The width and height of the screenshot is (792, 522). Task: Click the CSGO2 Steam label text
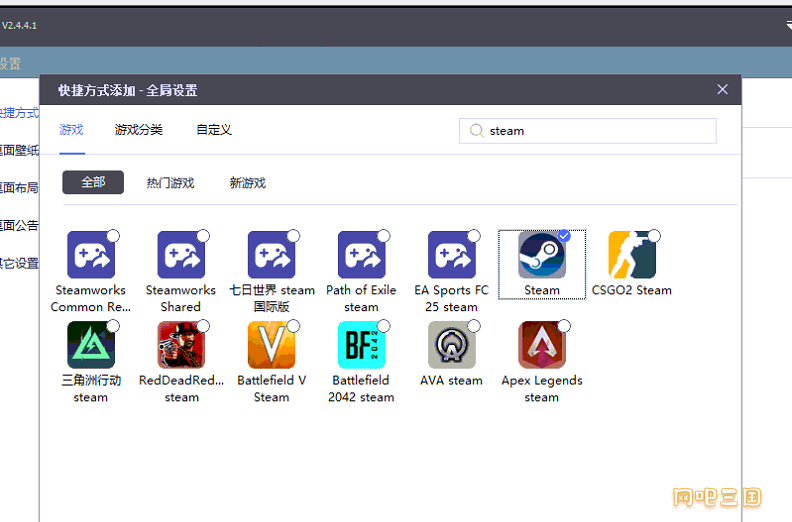click(x=632, y=290)
